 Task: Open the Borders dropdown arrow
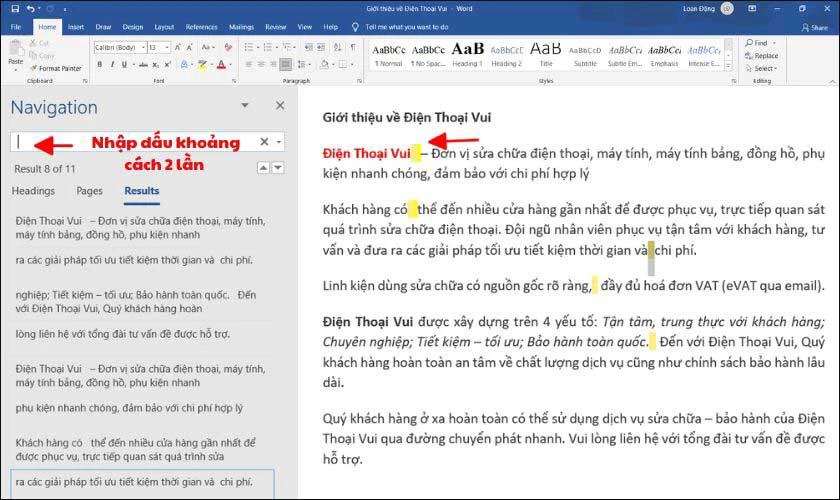click(352, 64)
